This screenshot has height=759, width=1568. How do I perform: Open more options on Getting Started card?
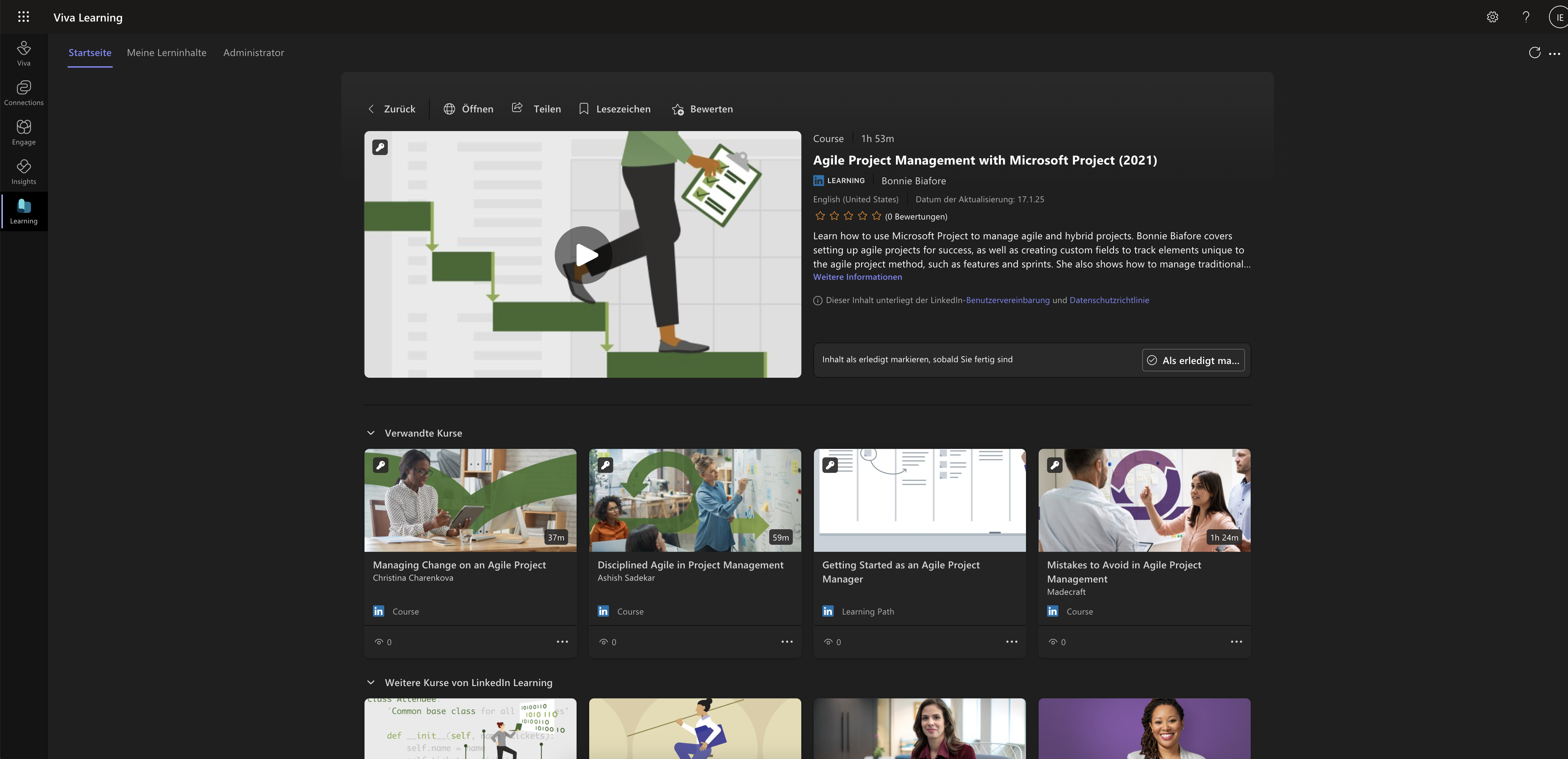1012,641
